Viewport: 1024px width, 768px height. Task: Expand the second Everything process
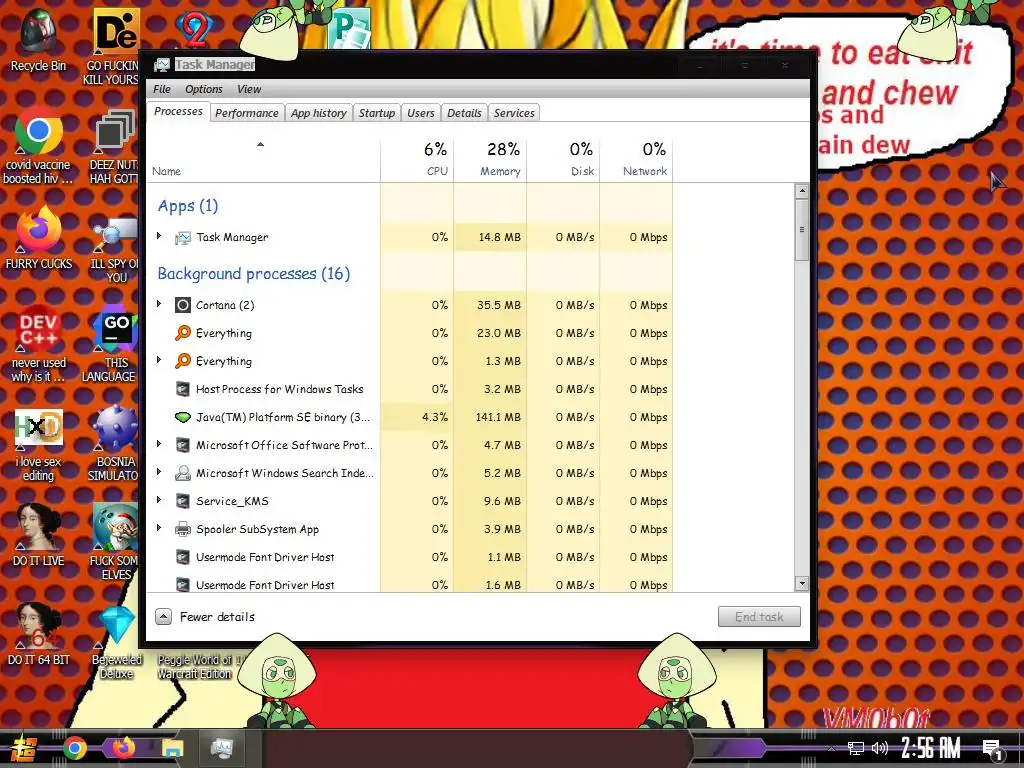(x=159, y=360)
